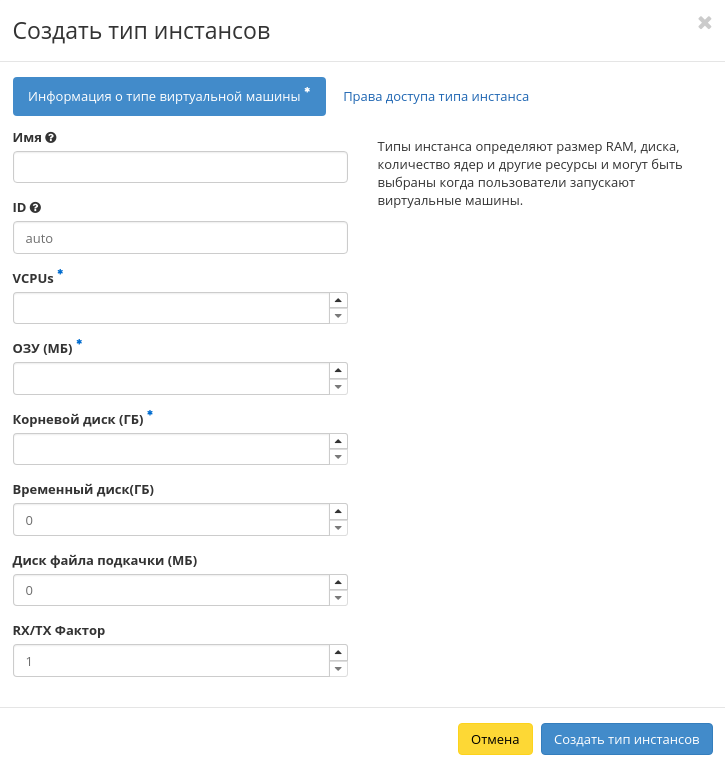Increment Корневой диск (ГБ) spinner up

tap(339, 441)
